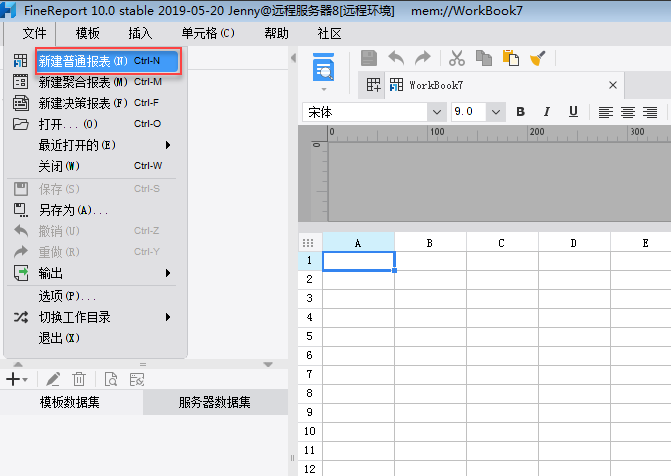Close the WorkBook7 tab
This screenshot has height=476, width=671.
pyautogui.click(x=613, y=85)
